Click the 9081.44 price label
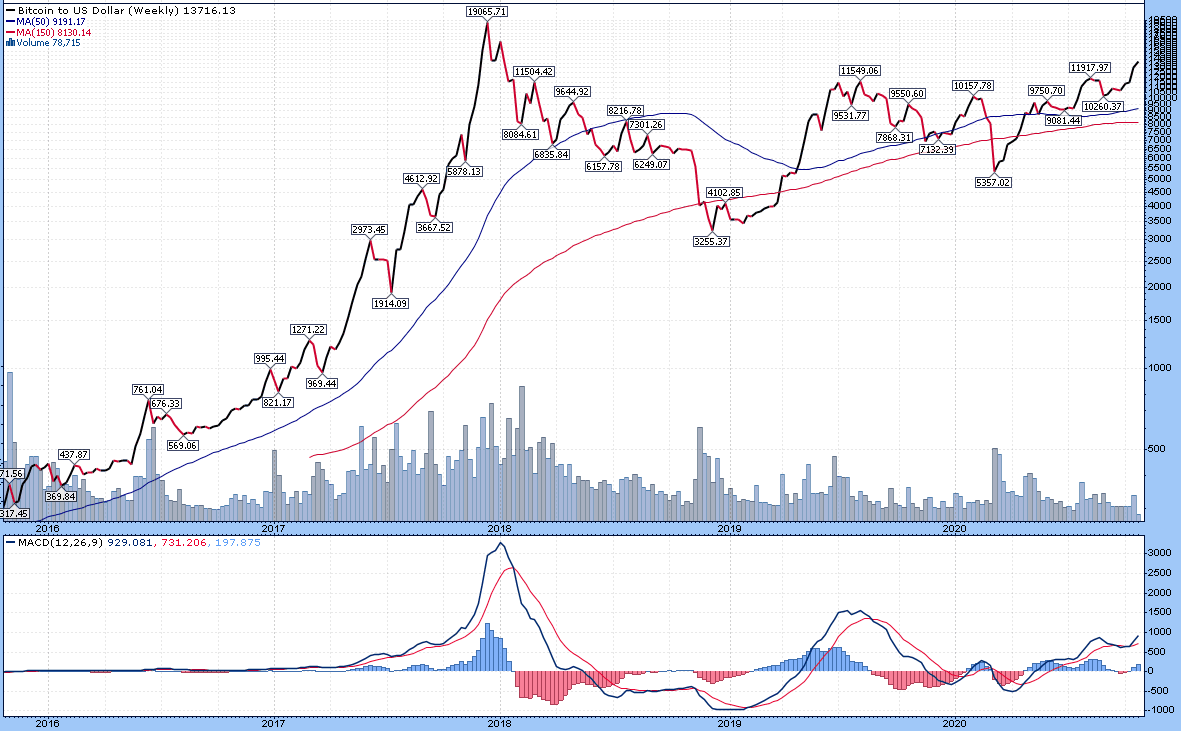Image resolution: width=1181 pixels, height=731 pixels. point(1064,120)
